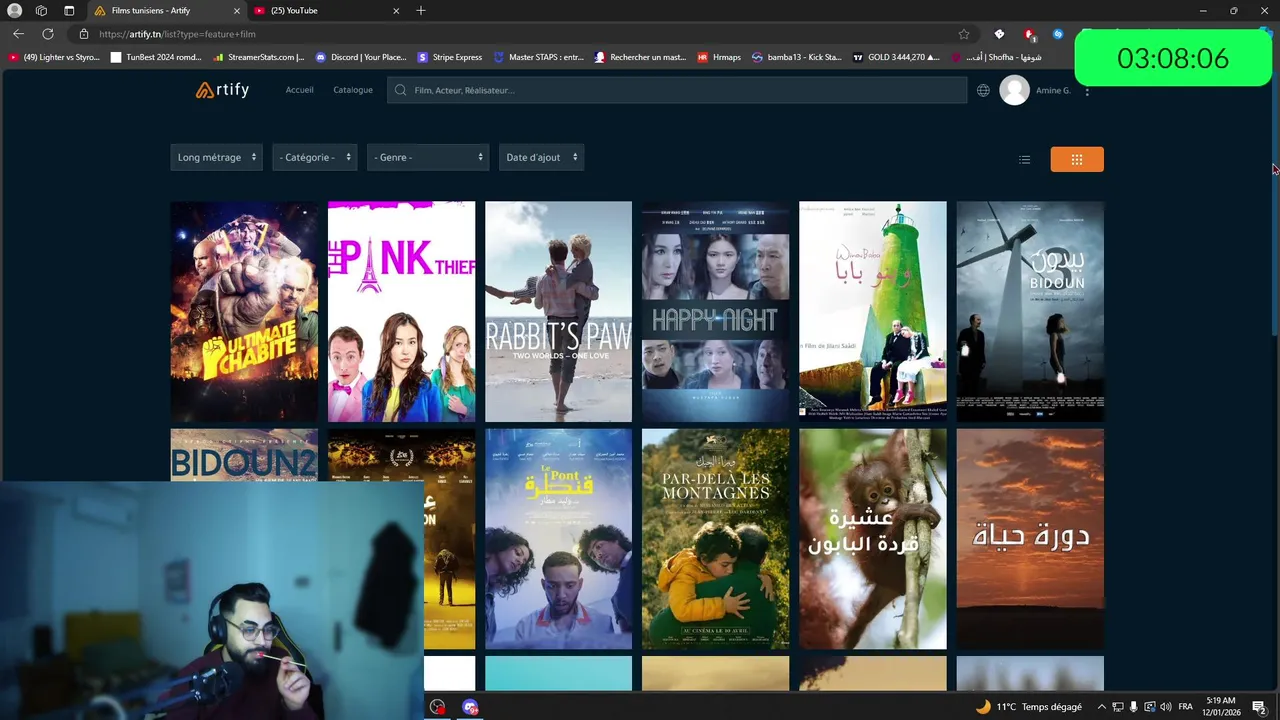Open the Bidoun wind turbine poster

(x=1030, y=311)
